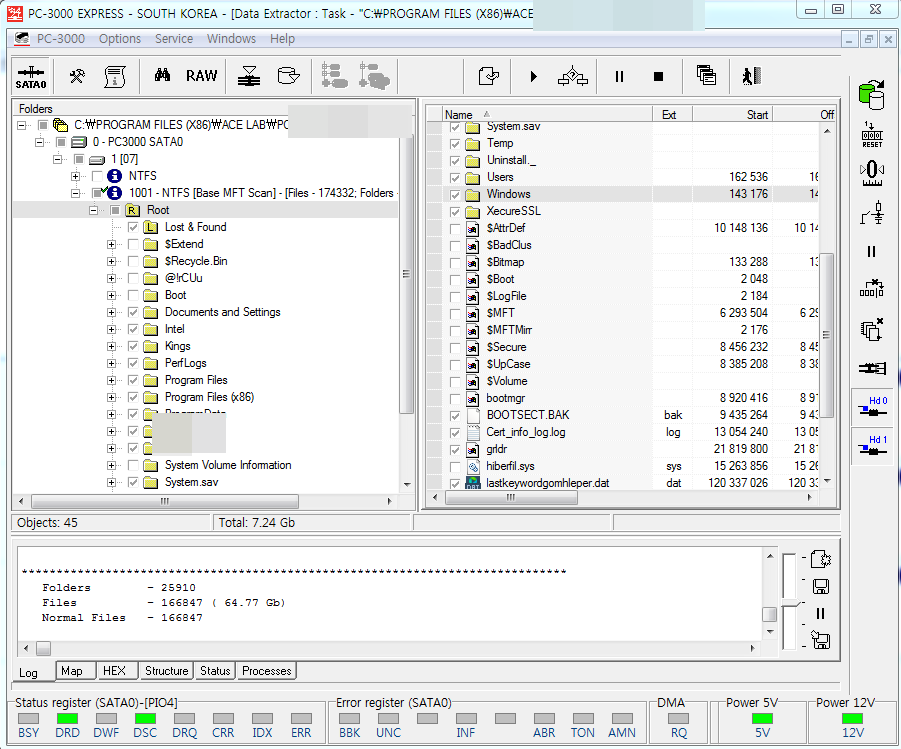Click the pause icon beside the log
Image resolution: width=901 pixels, height=749 pixels.
tap(821, 614)
